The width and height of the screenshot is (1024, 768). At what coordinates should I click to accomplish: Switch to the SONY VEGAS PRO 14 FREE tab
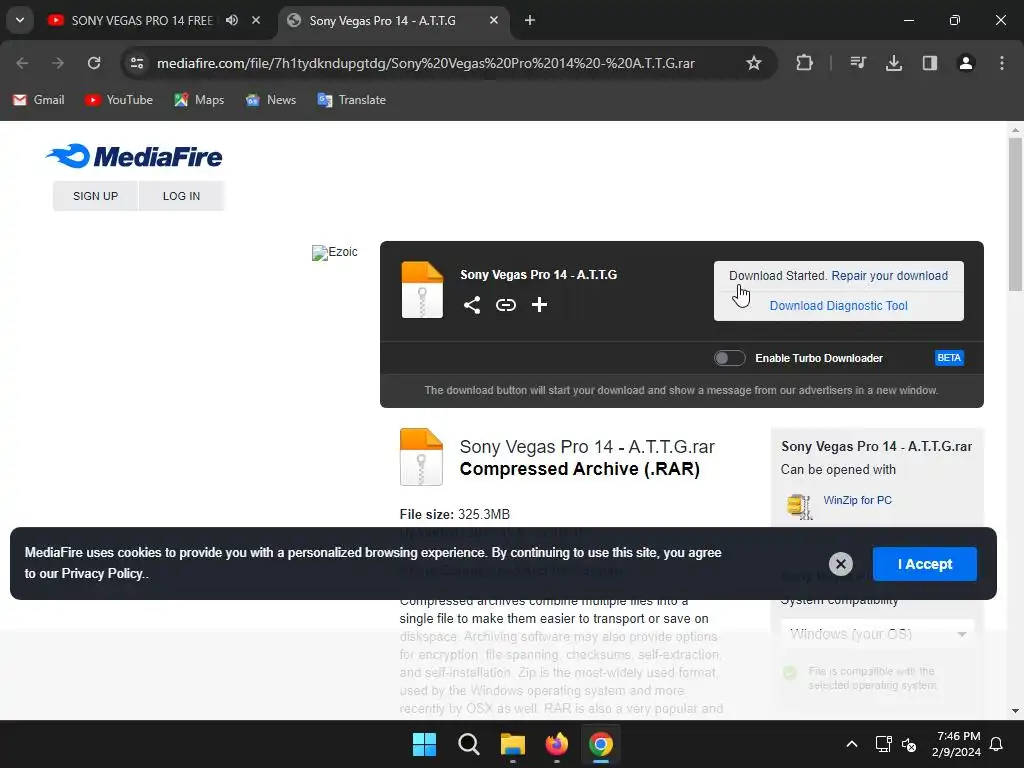(142, 20)
